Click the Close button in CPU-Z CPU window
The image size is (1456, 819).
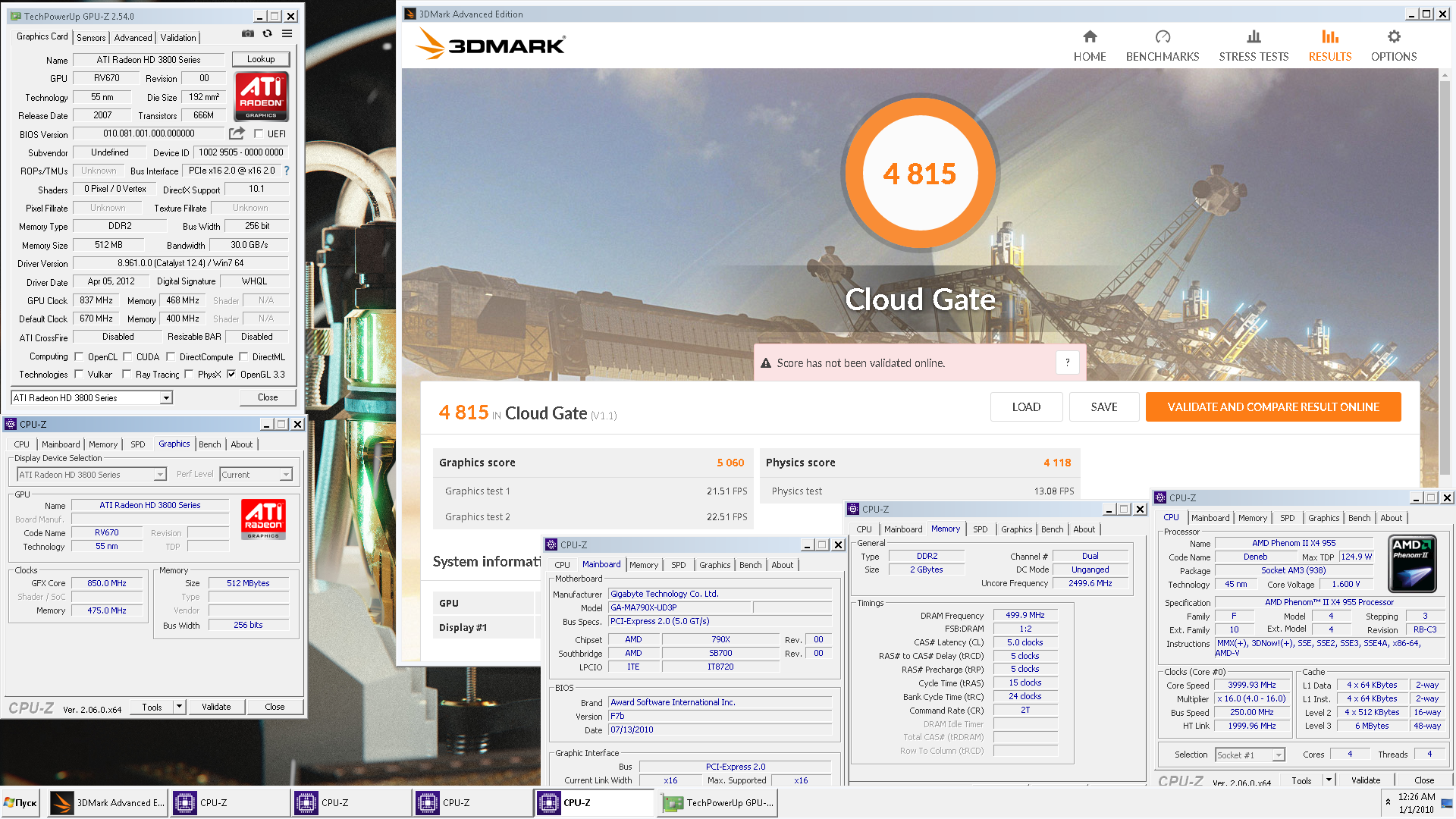(1424, 780)
